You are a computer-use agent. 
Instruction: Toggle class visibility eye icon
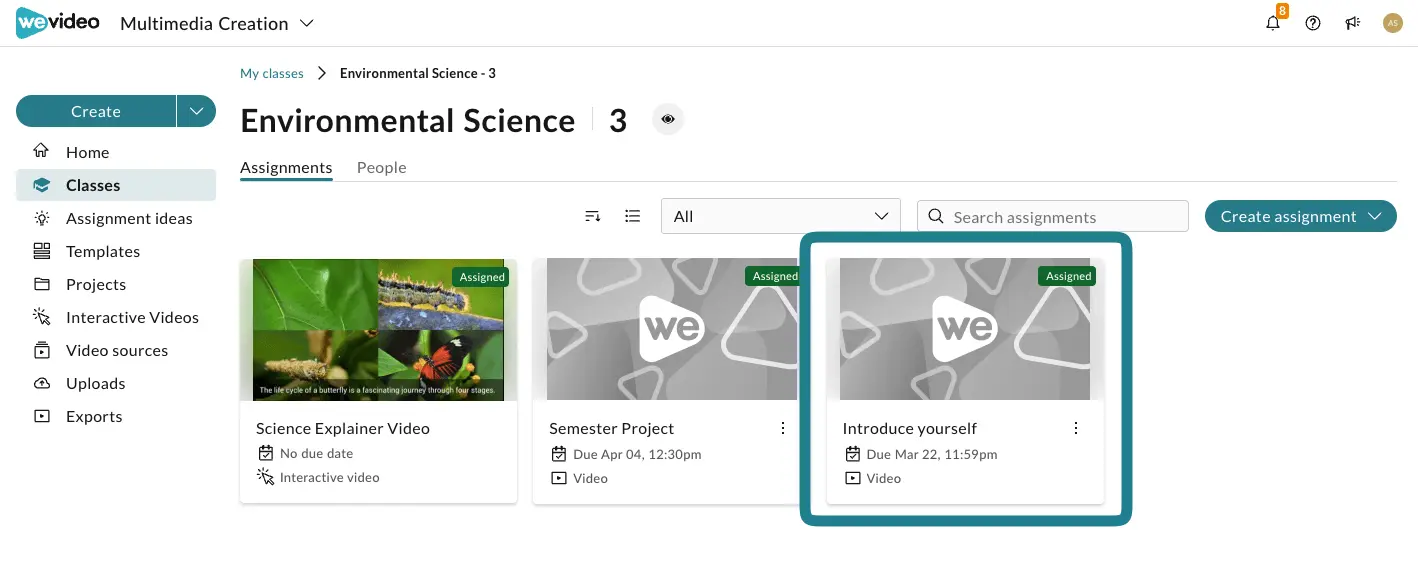click(x=668, y=120)
